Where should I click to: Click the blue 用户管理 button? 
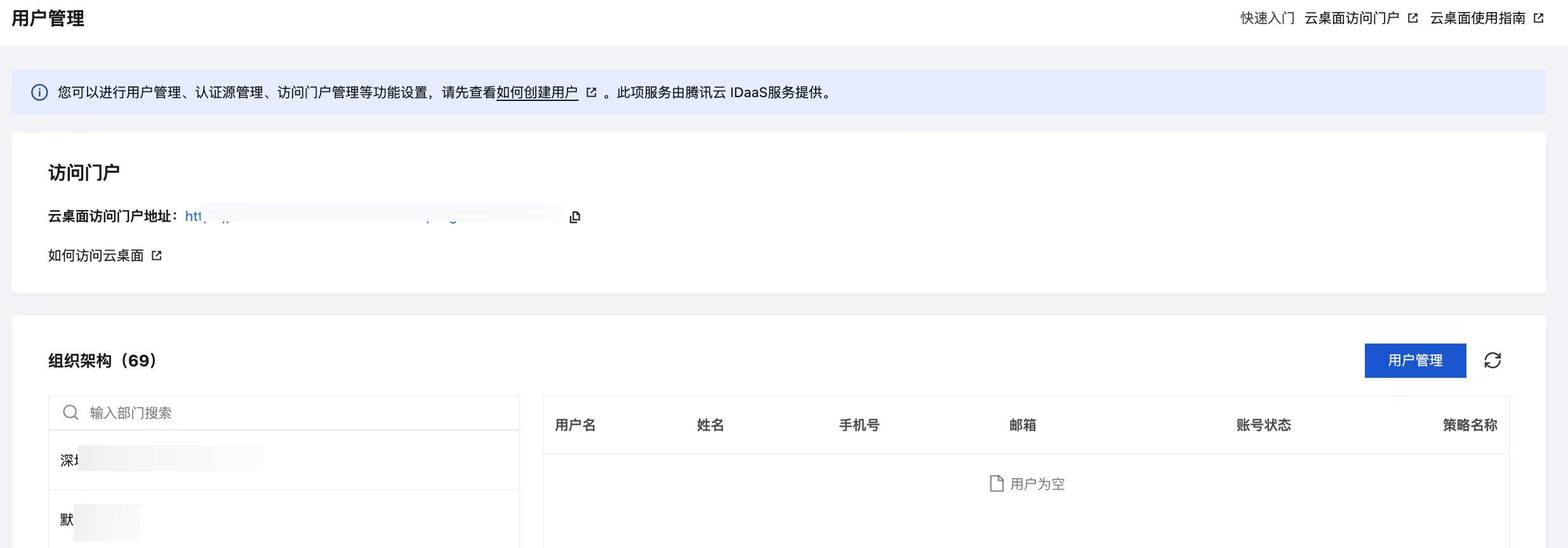point(1415,361)
